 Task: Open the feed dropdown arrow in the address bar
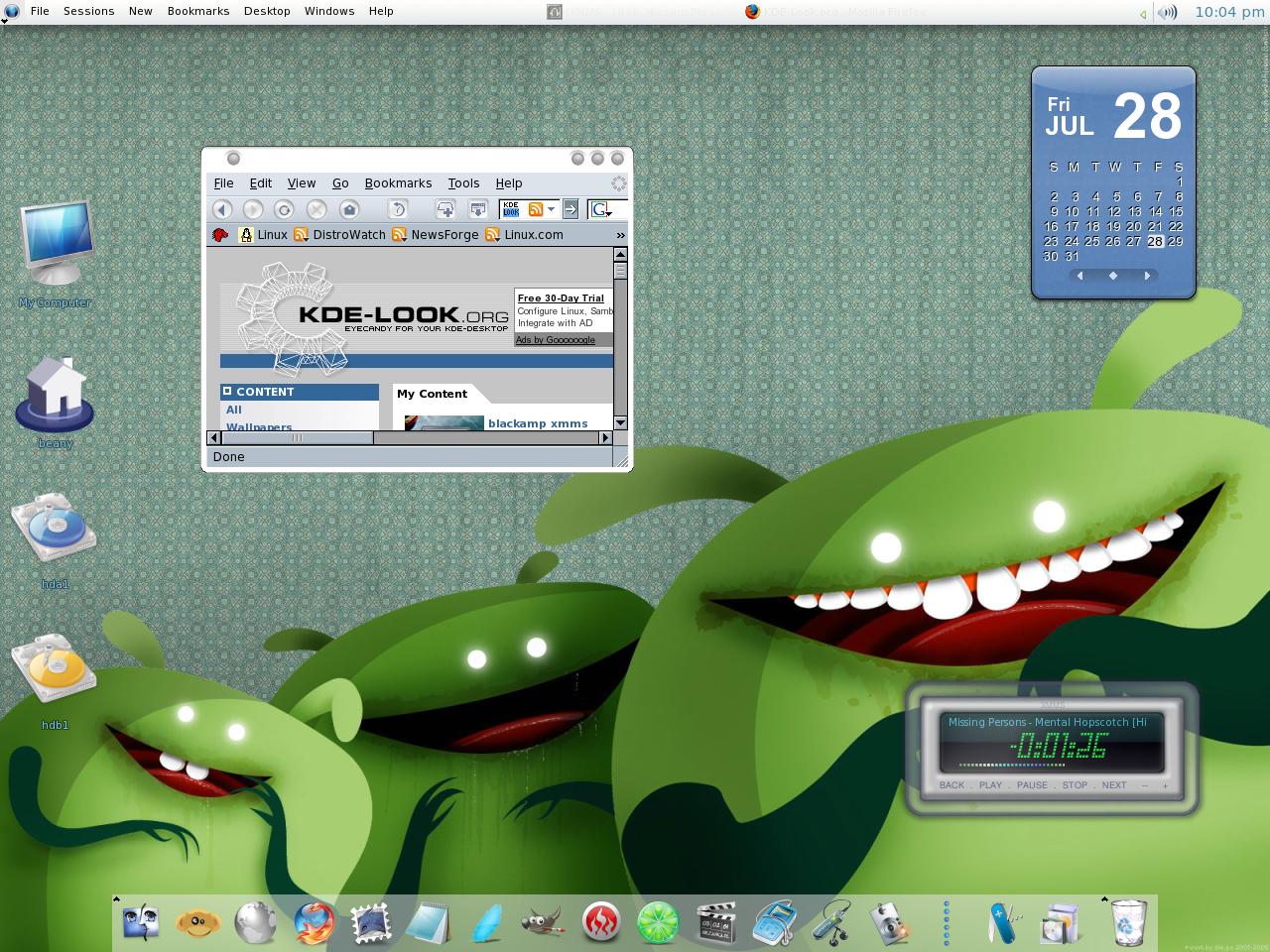click(552, 209)
